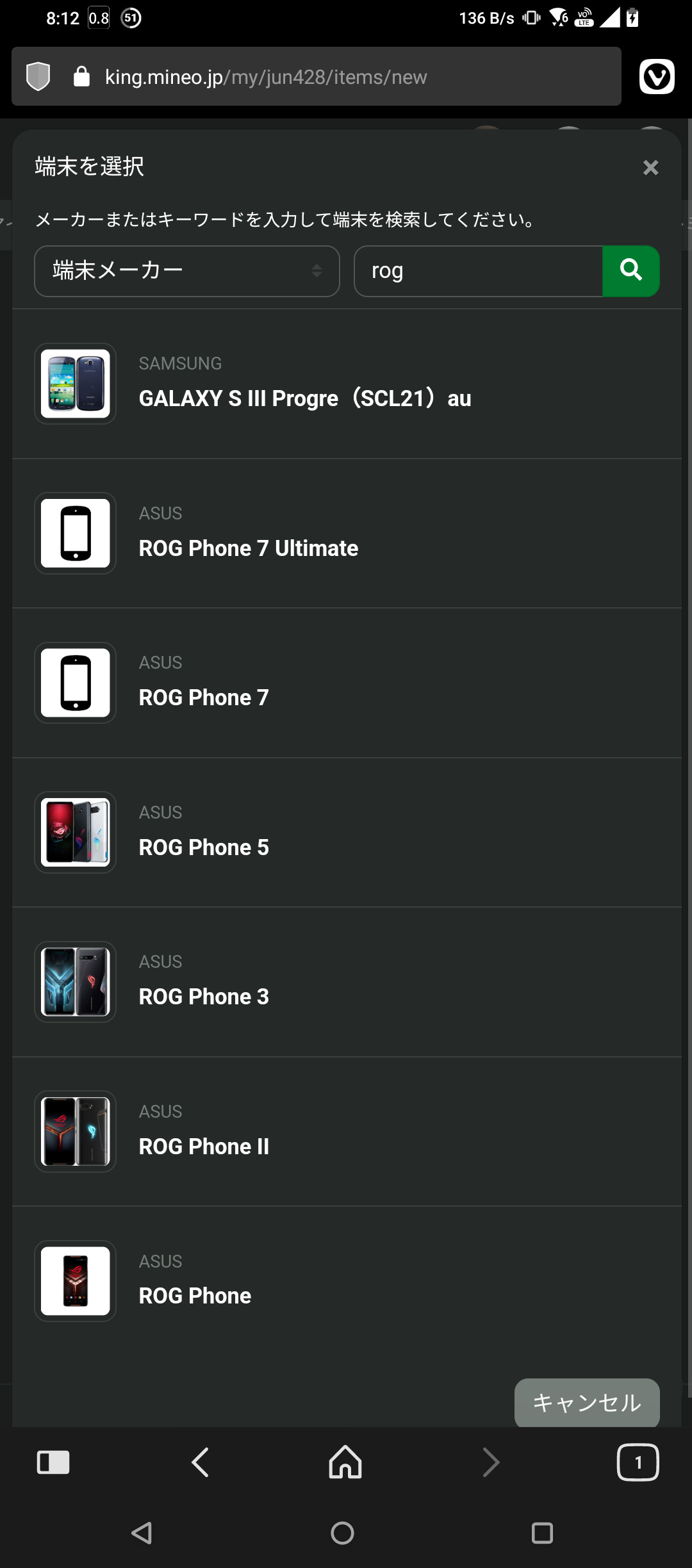Open the tab switcher showing 1 tab
Image resolution: width=692 pixels, height=1568 pixels.
tap(638, 1462)
